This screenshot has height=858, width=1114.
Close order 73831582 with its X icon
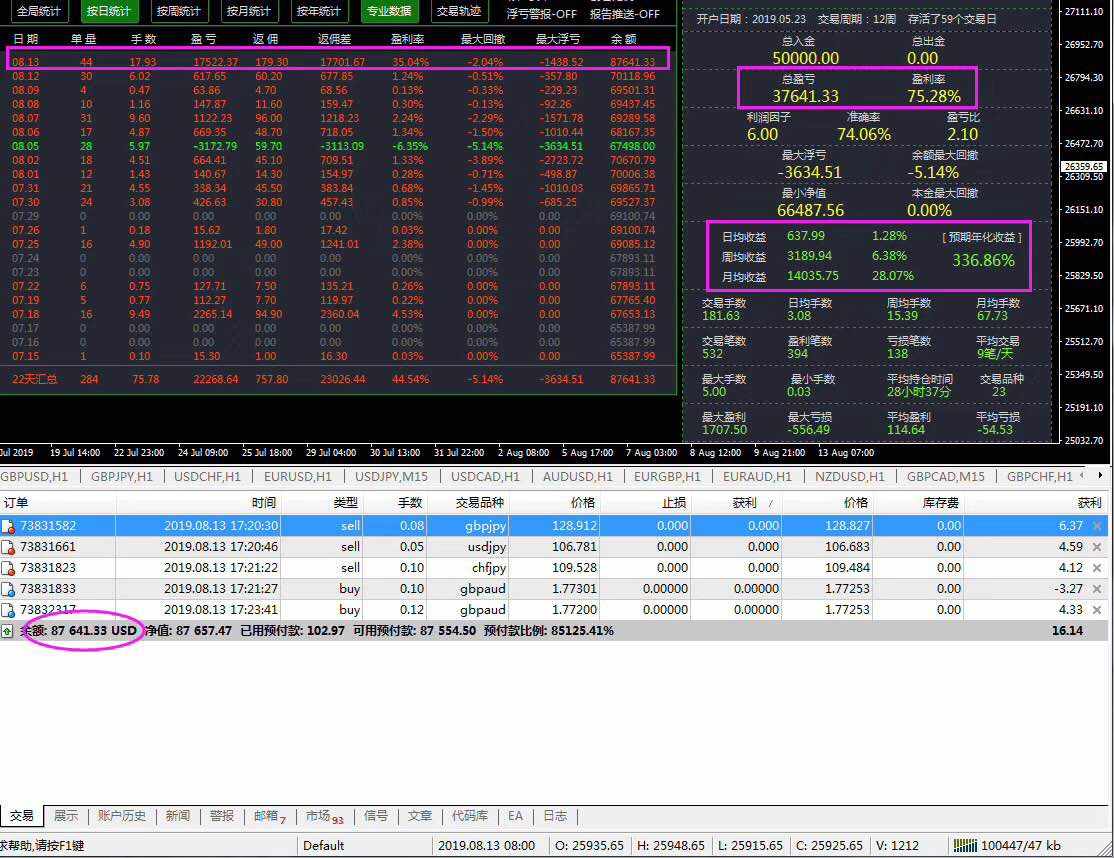1097,526
